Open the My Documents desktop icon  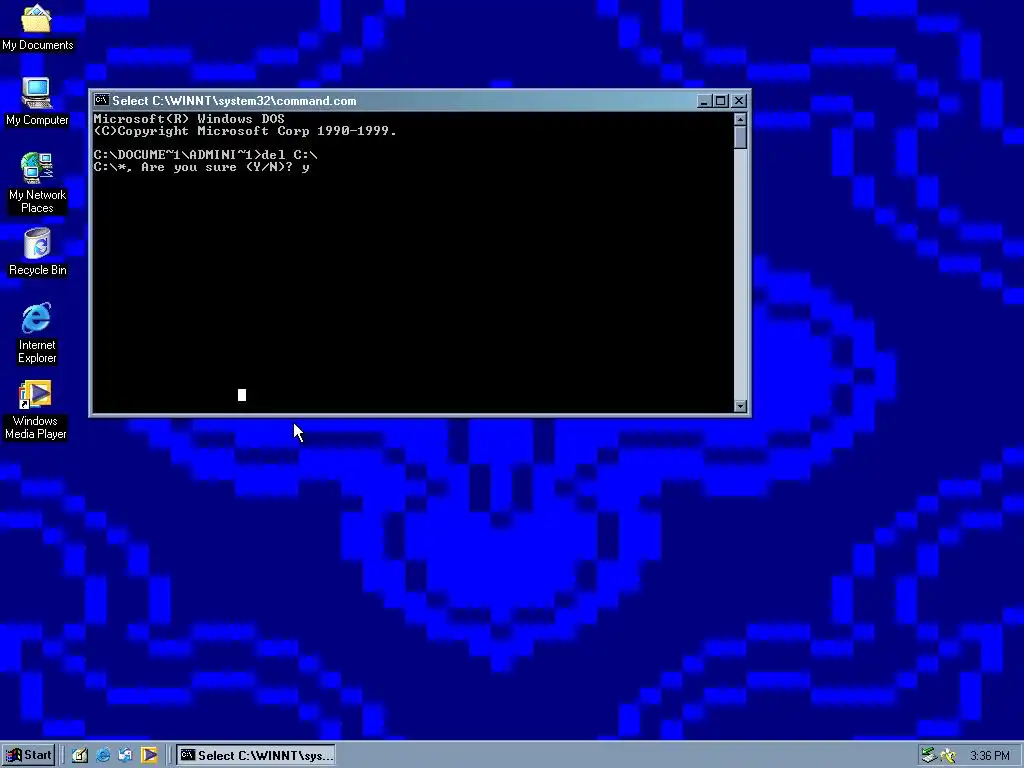(x=37, y=27)
